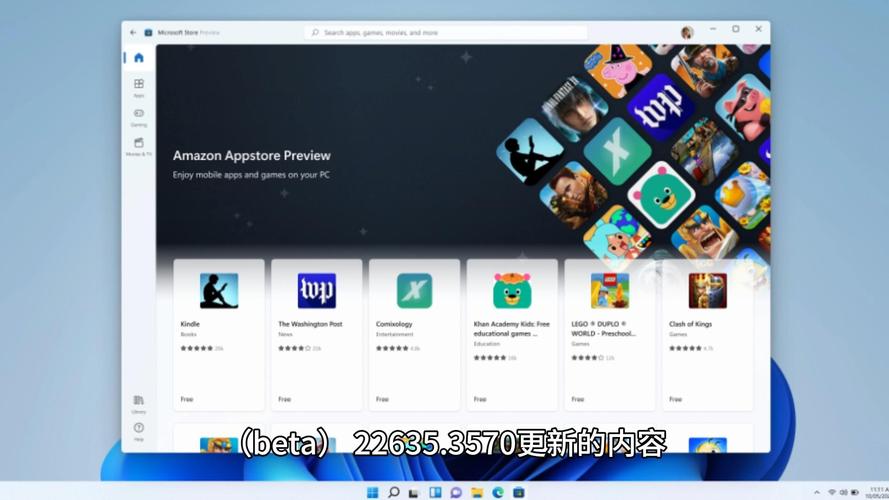The image size is (889, 500).
Task: Click the Comixology title text
Action: pyautogui.click(x=394, y=324)
